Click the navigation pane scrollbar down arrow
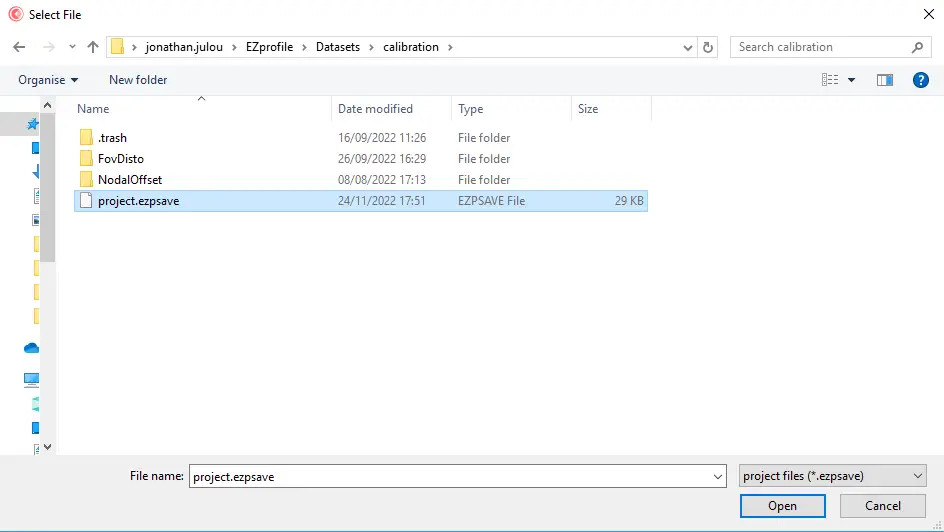 tap(47, 448)
